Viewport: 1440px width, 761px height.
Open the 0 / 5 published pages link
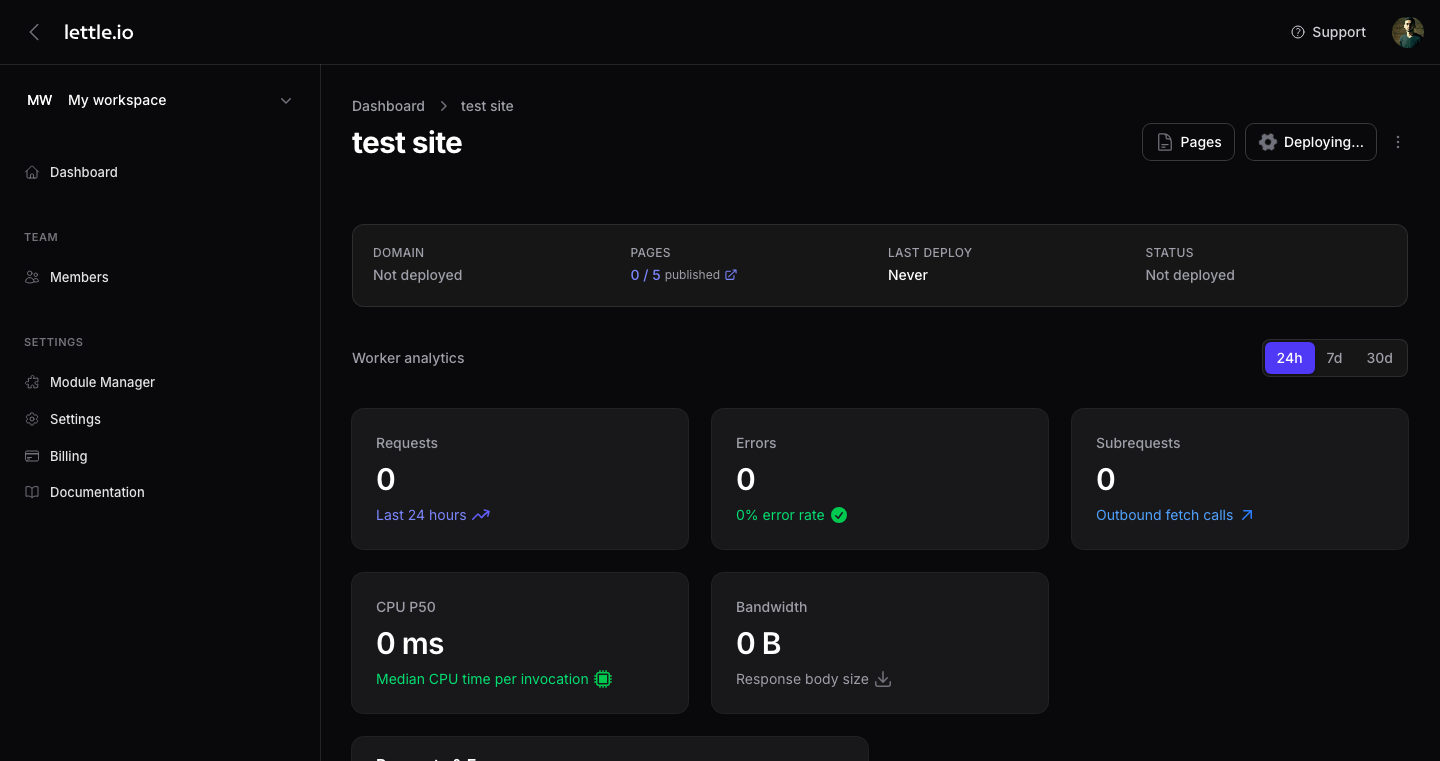click(684, 275)
